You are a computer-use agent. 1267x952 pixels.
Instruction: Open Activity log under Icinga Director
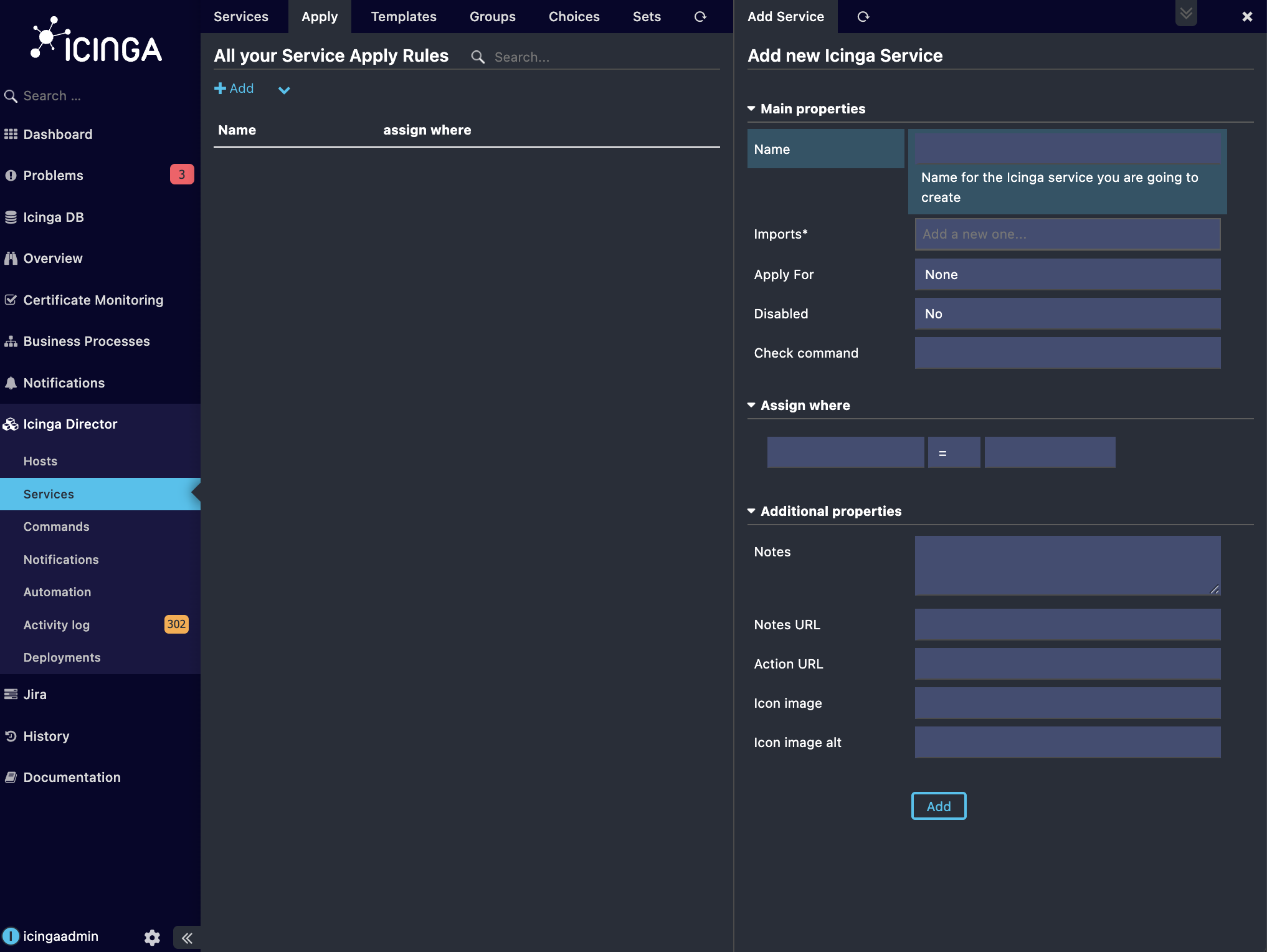click(56, 625)
